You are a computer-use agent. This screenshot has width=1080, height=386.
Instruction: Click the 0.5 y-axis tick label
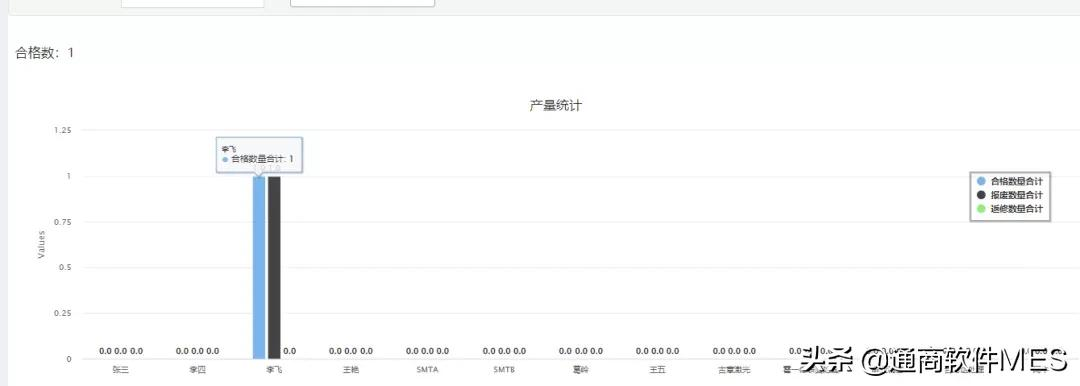click(65, 267)
